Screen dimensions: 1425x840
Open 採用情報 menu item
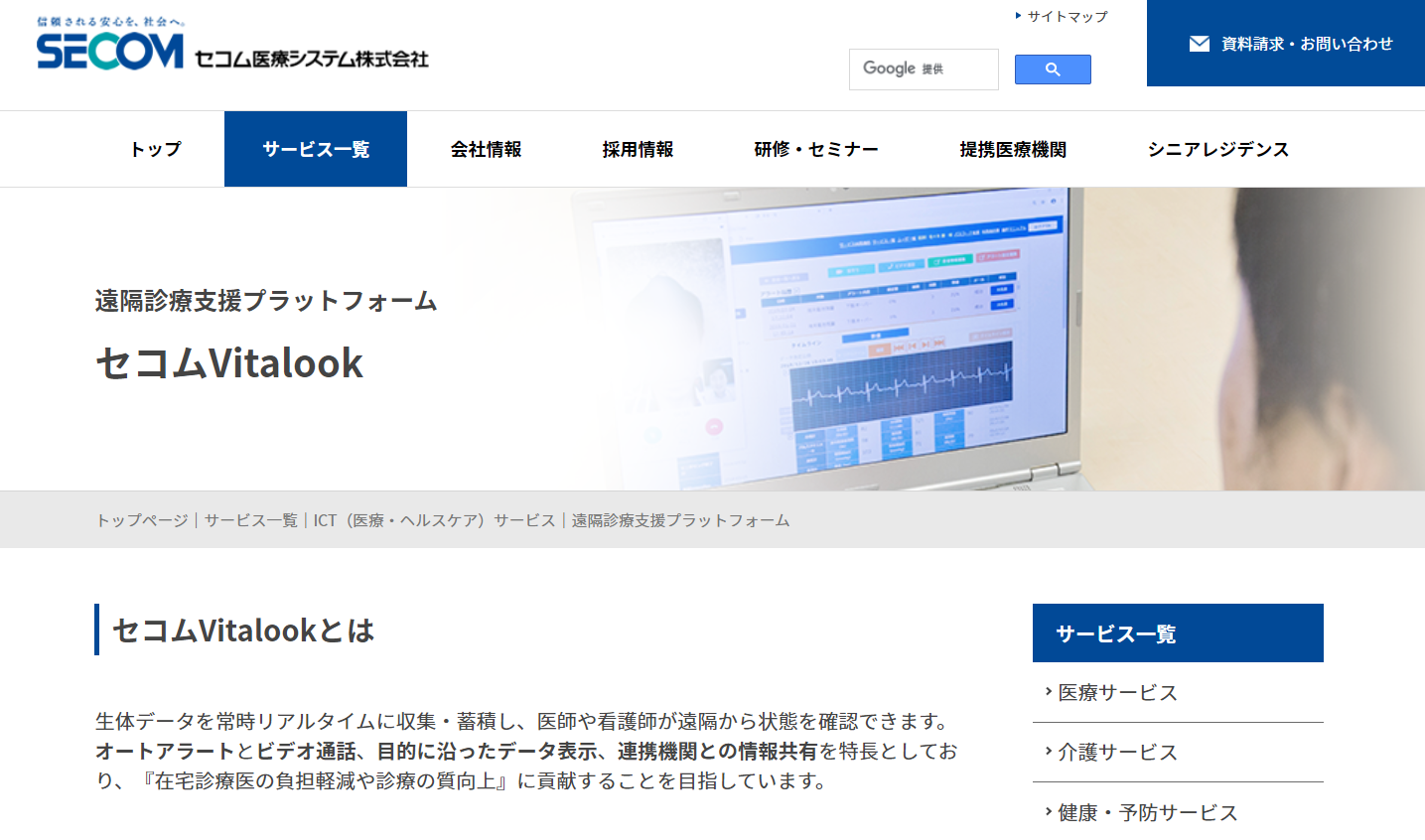tap(638, 149)
